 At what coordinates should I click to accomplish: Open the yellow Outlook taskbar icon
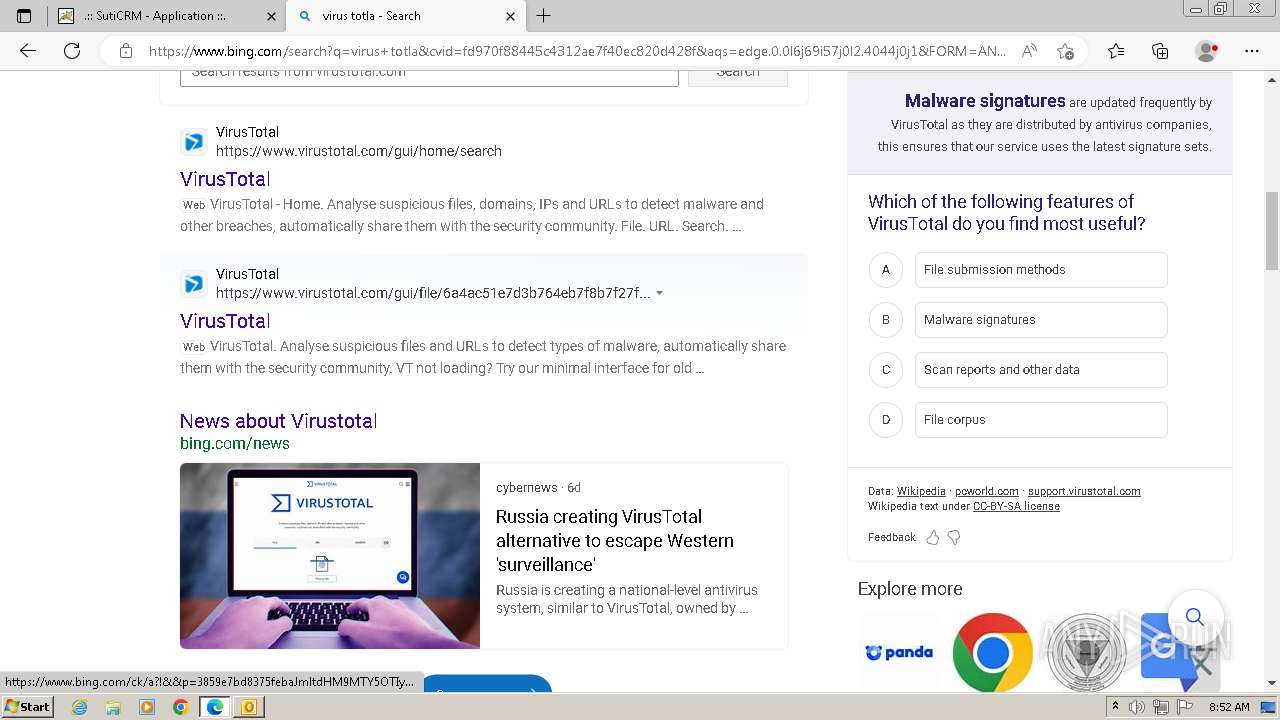[x=248, y=707]
